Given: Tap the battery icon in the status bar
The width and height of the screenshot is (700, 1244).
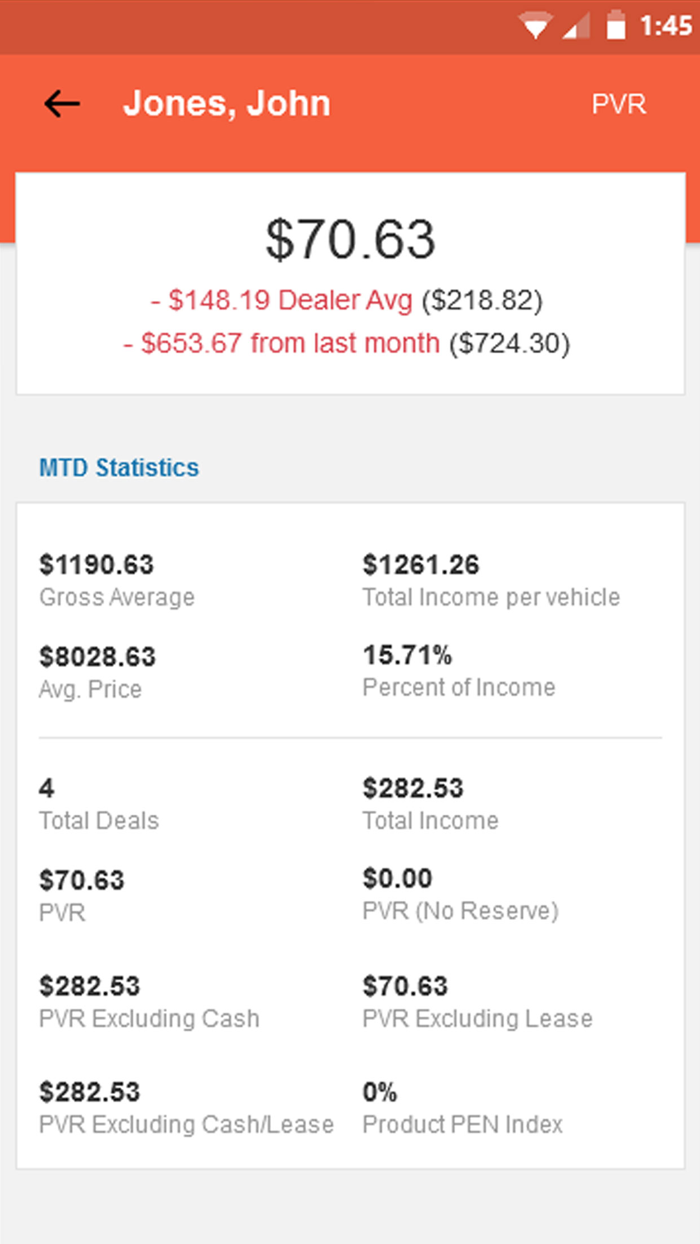Looking at the screenshot, I should (614, 26).
